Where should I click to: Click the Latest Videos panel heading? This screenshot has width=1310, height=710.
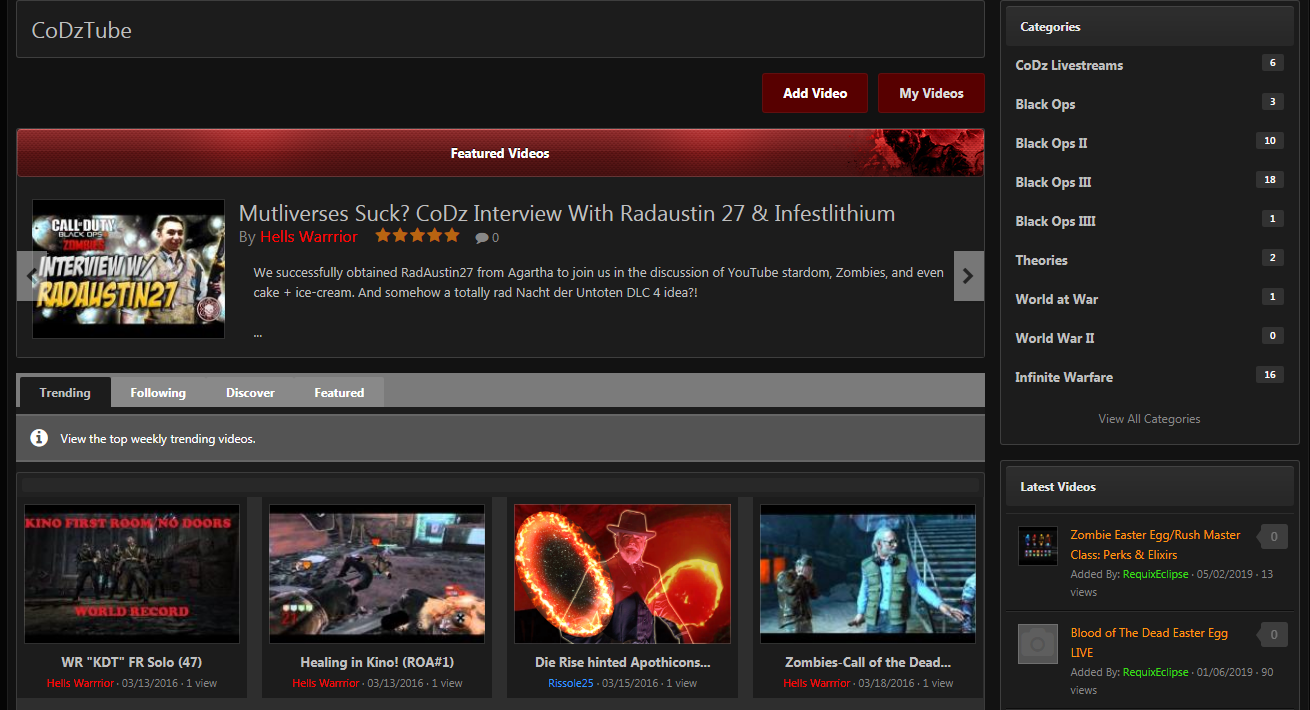(x=1058, y=487)
